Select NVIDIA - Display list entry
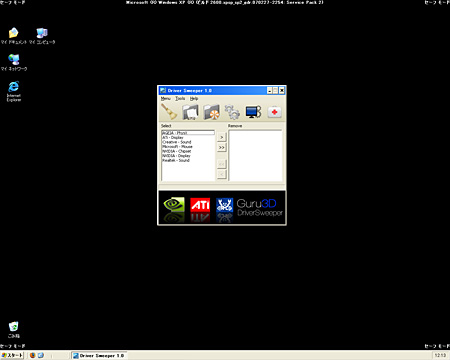Image resolution: width=450 pixels, height=360 pixels. click(x=176, y=156)
